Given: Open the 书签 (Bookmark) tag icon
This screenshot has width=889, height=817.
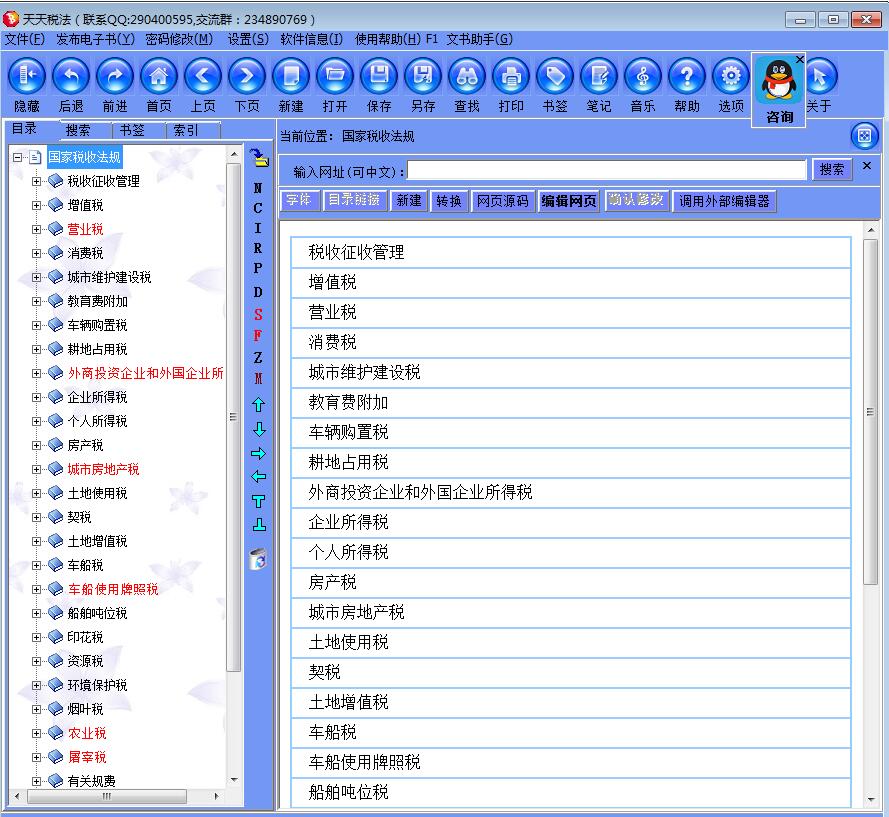Looking at the screenshot, I should tap(555, 77).
